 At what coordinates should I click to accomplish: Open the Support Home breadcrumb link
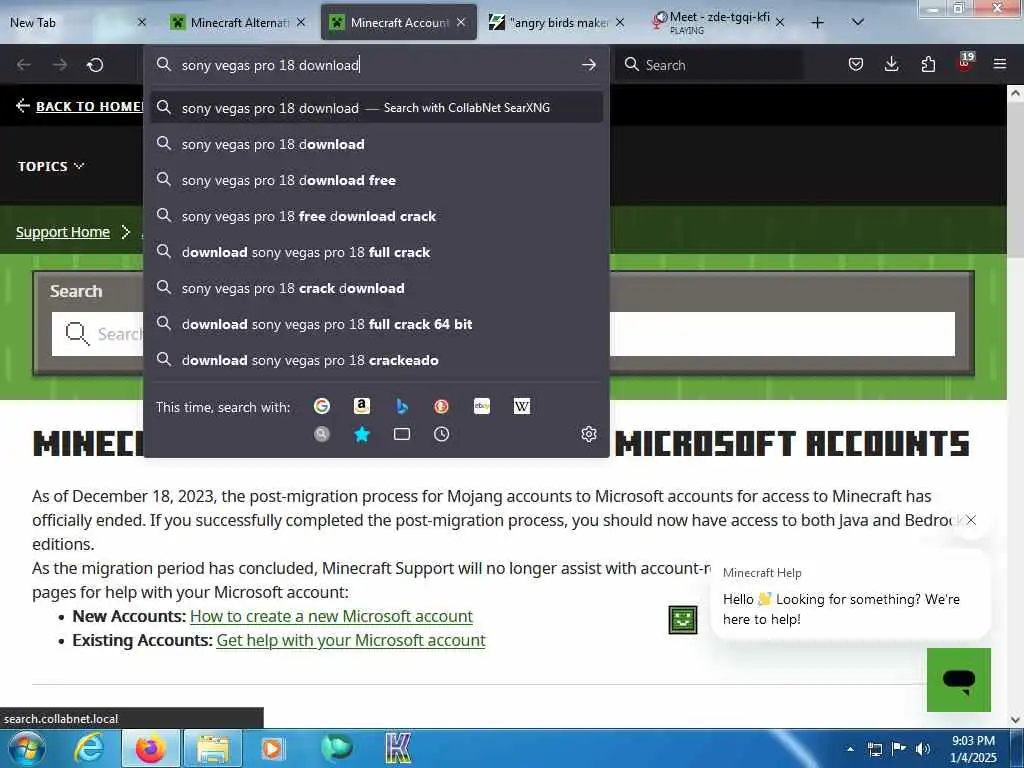(x=63, y=232)
